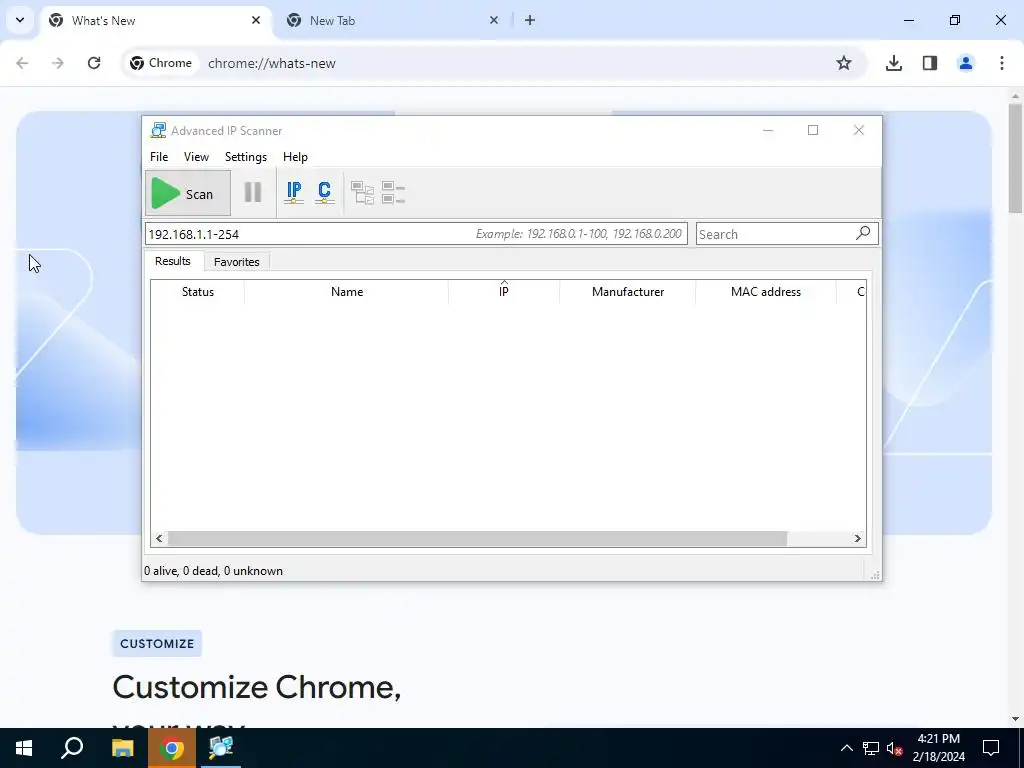The width and height of the screenshot is (1024, 768).
Task: Open the Windows Start menu
Action: pyautogui.click(x=24, y=748)
